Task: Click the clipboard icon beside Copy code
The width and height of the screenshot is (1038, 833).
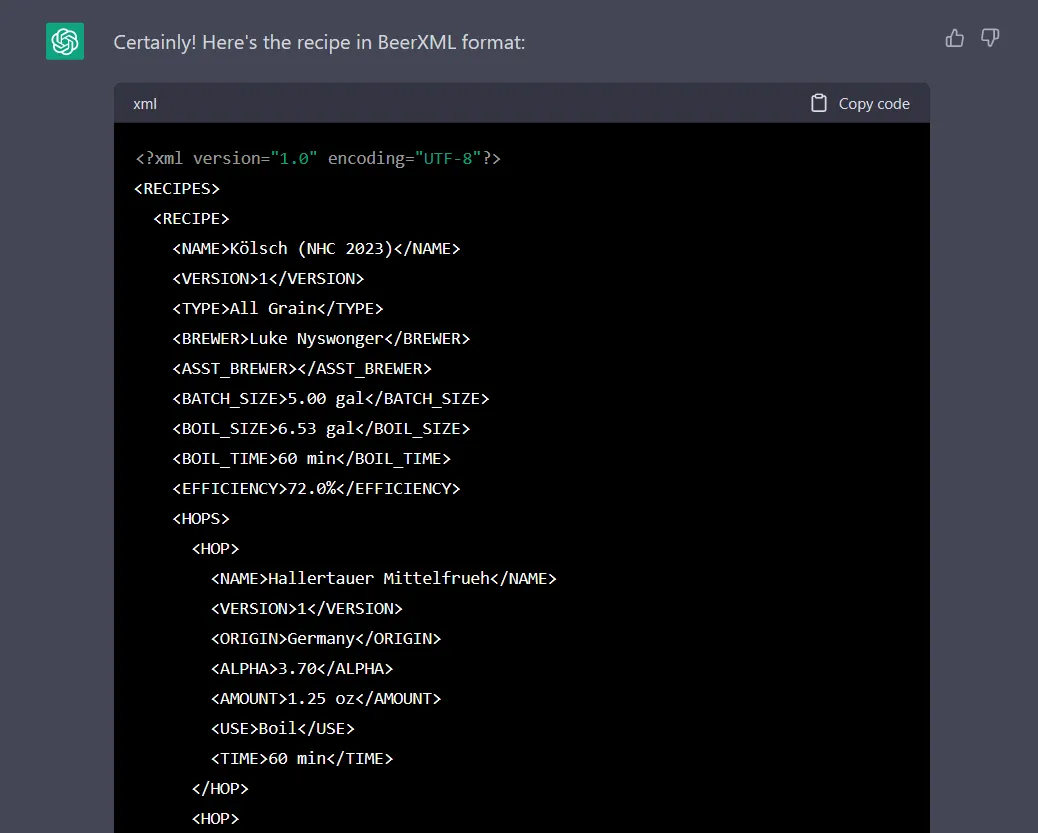Action: (819, 103)
